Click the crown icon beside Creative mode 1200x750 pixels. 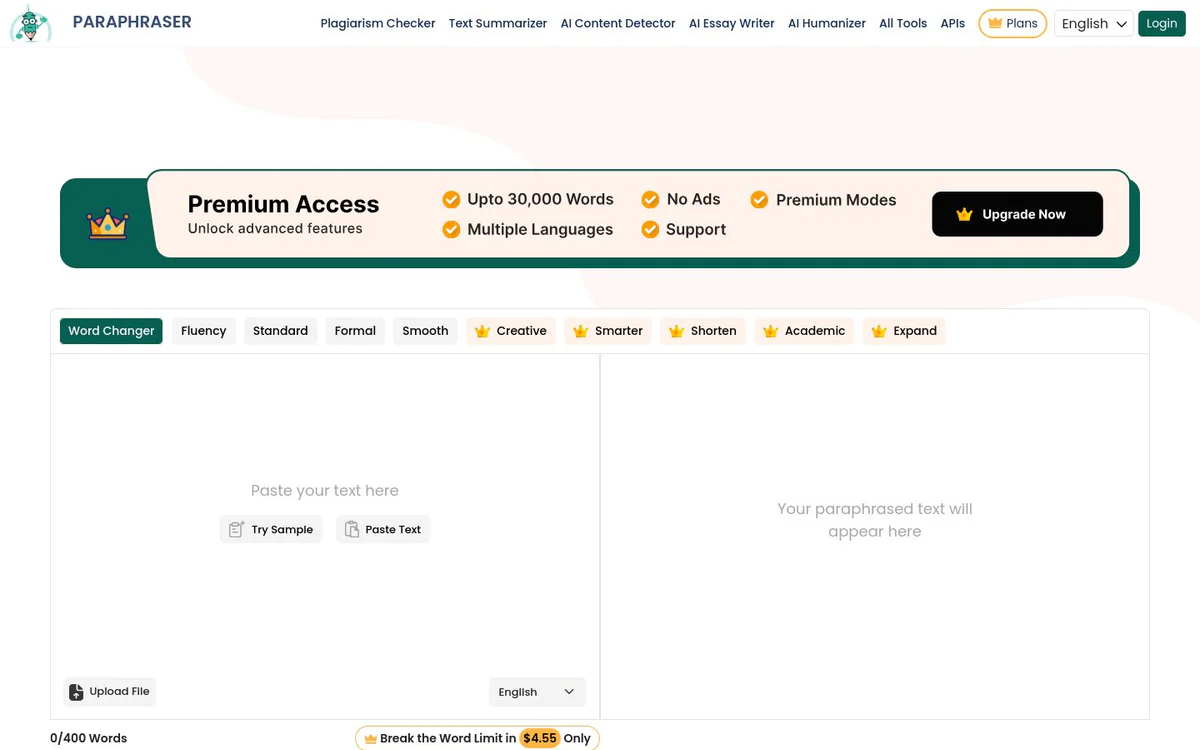click(x=482, y=331)
